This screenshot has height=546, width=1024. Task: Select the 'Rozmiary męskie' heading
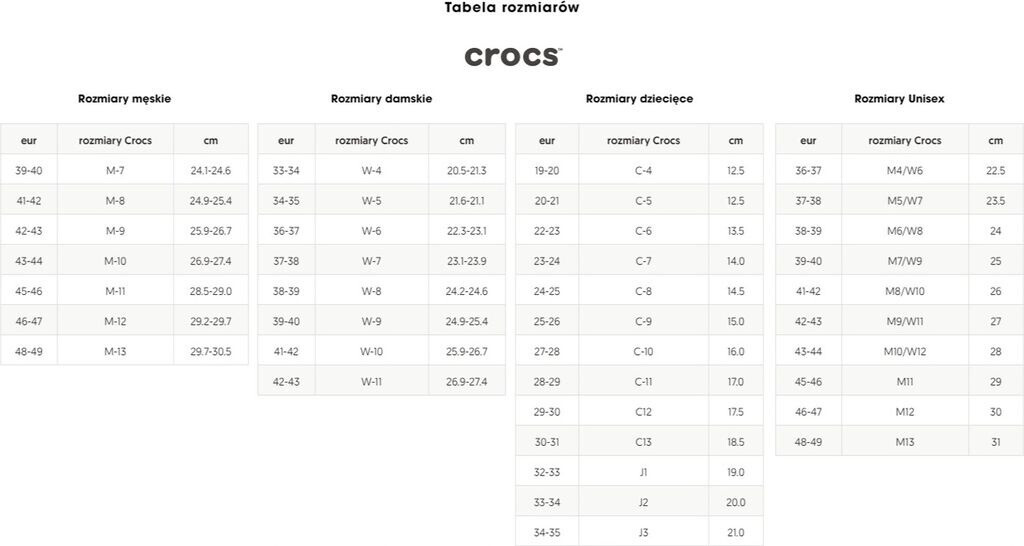pos(124,99)
